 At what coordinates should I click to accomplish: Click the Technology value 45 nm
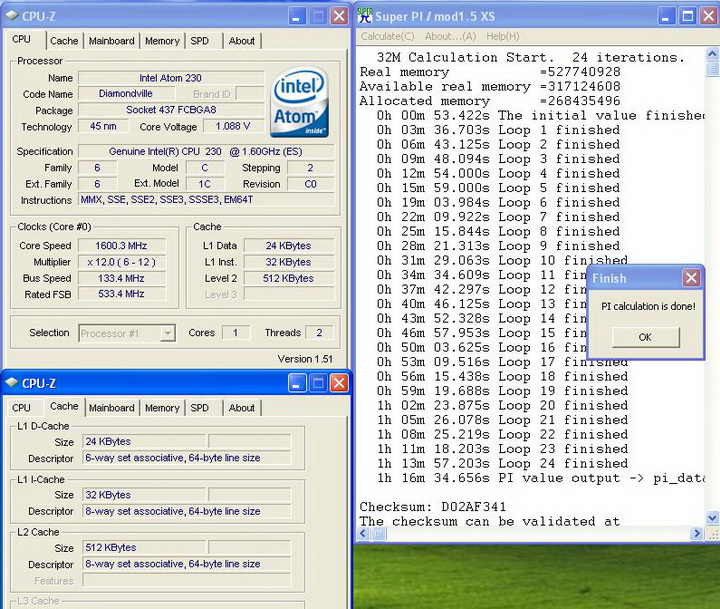click(103, 126)
